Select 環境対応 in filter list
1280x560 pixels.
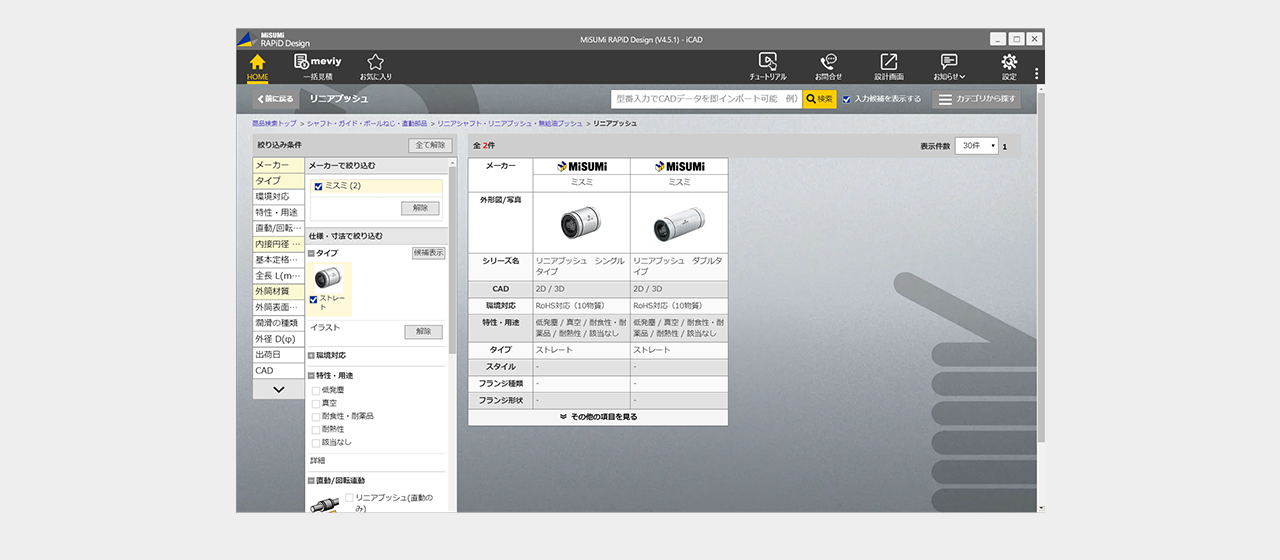click(x=272, y=197)
